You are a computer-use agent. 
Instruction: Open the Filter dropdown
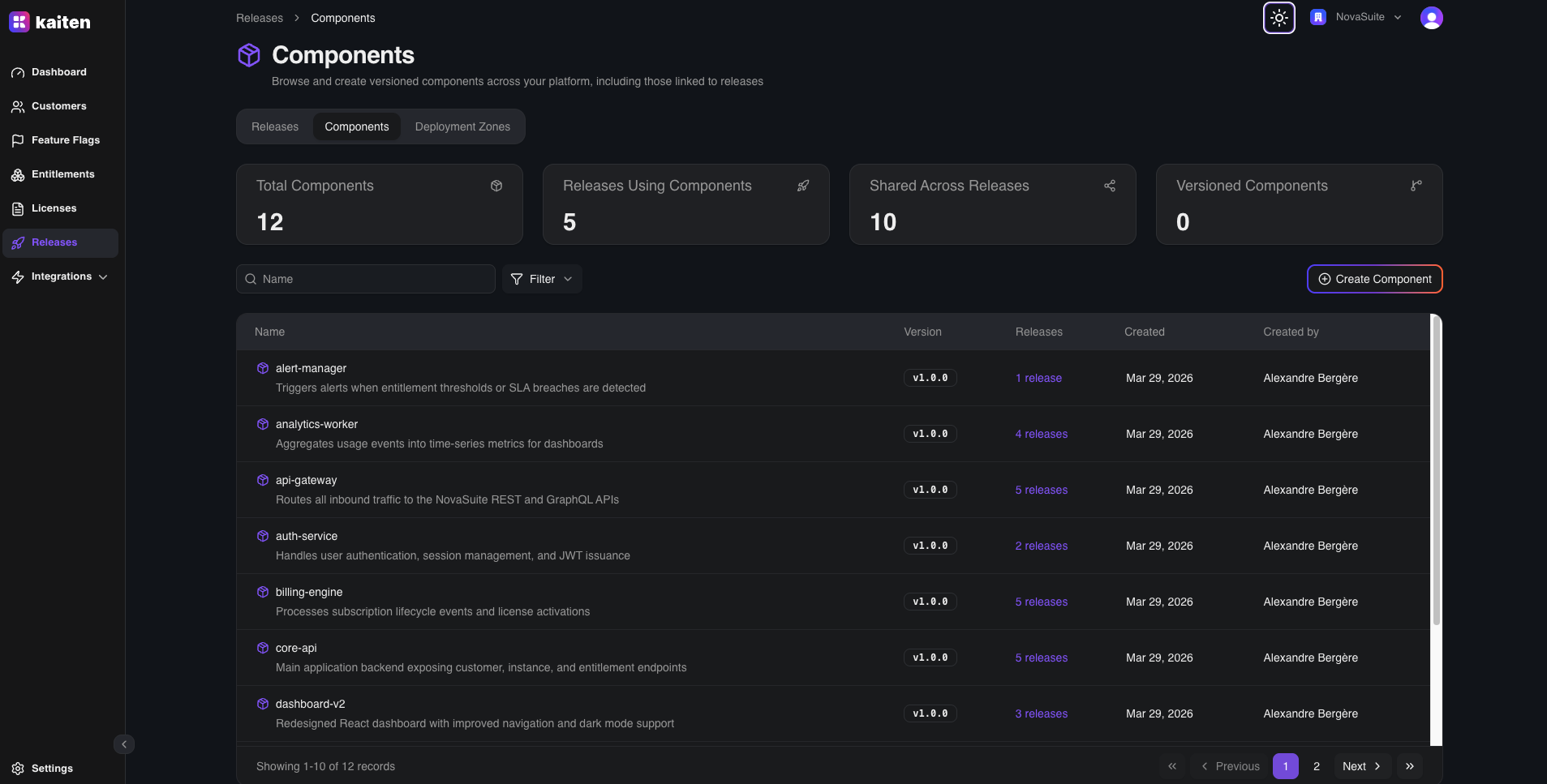(x=542, y=279)
